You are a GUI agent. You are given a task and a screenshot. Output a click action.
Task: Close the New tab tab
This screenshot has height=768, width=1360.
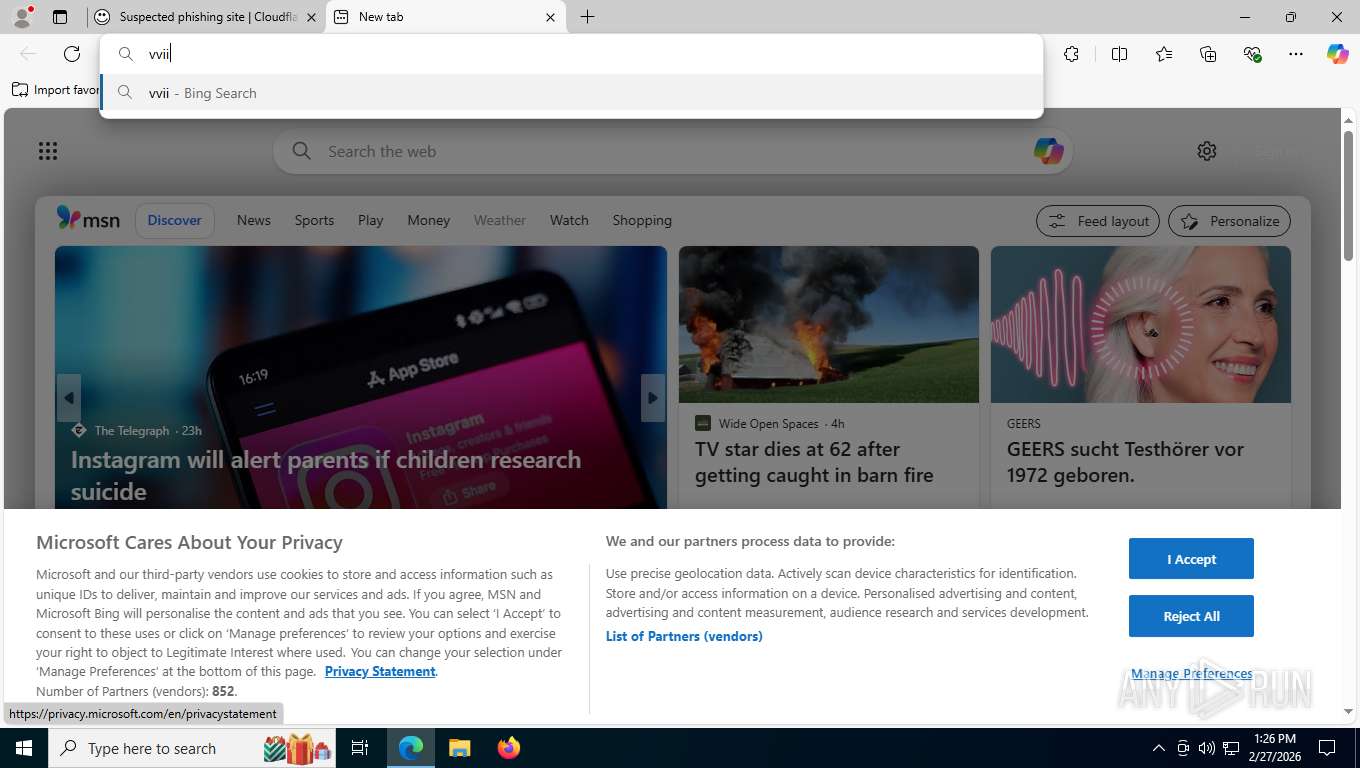[550, 17]
